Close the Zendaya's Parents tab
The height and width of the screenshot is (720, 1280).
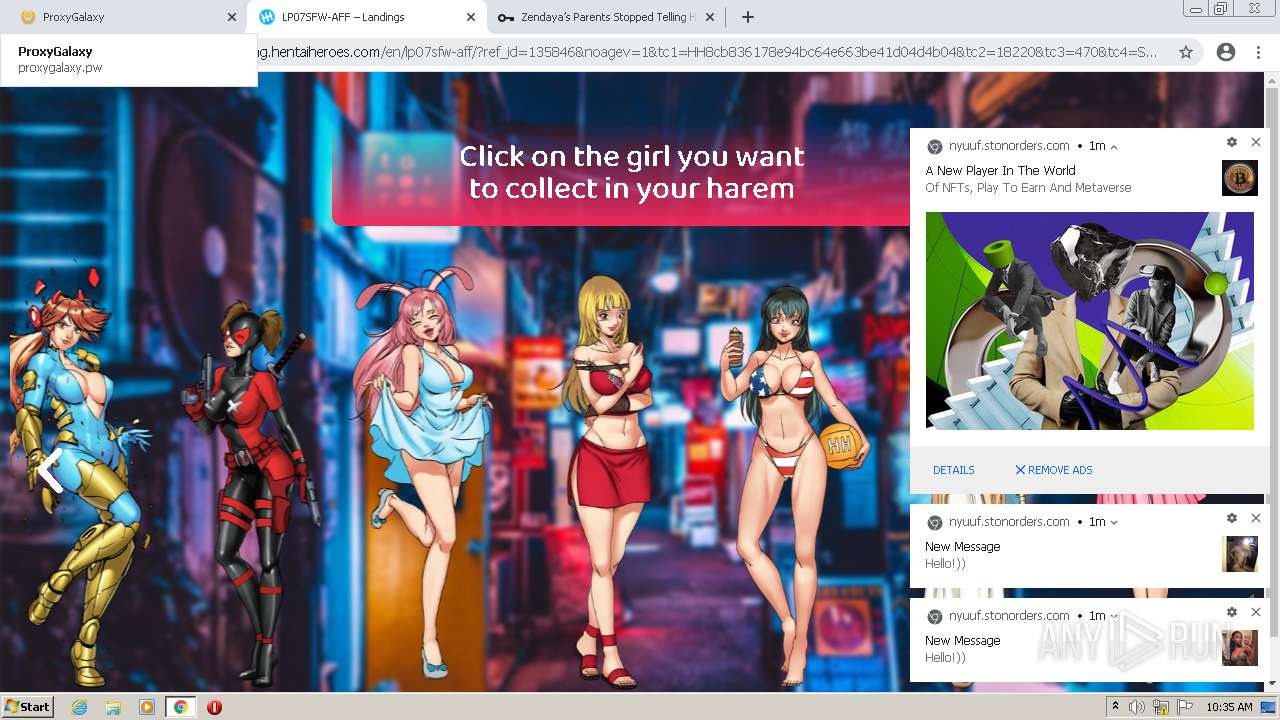[x=711, y=17]
